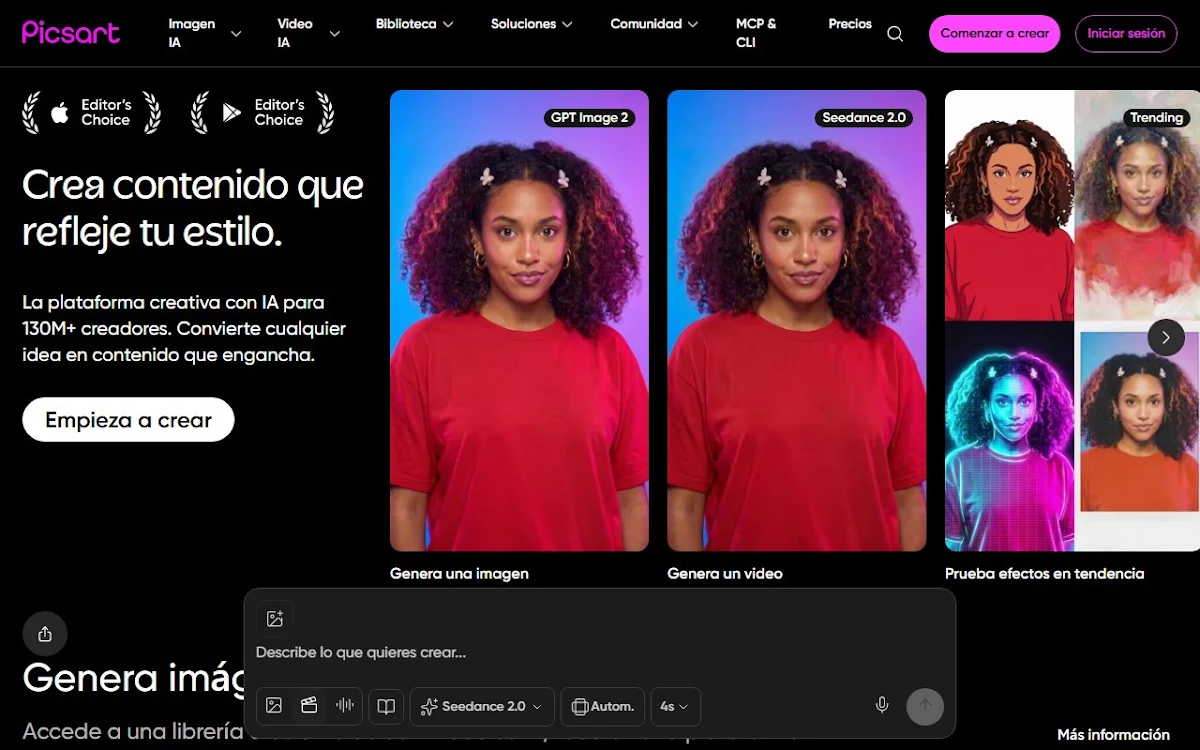Expand the Imagen IA menu

click(204, 33)
